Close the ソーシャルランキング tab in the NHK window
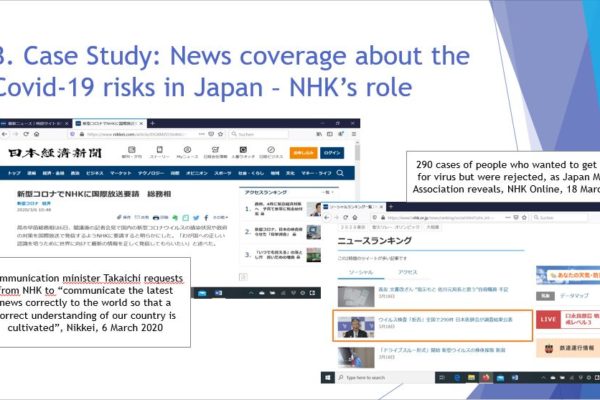 pyautogui.click(x=381, y=207)
